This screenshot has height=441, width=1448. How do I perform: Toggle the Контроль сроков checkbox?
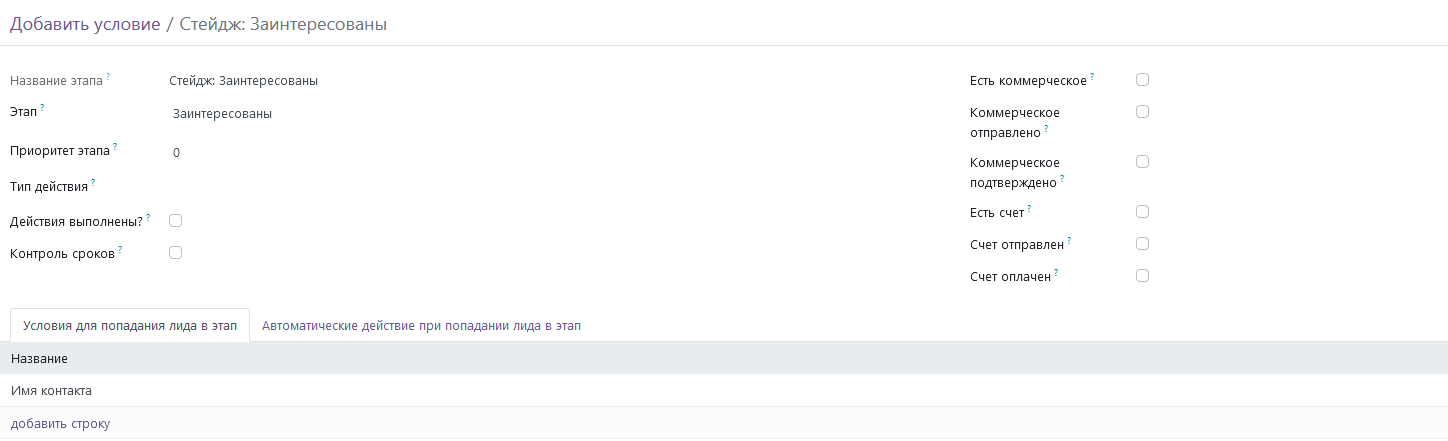click(175, 253)
